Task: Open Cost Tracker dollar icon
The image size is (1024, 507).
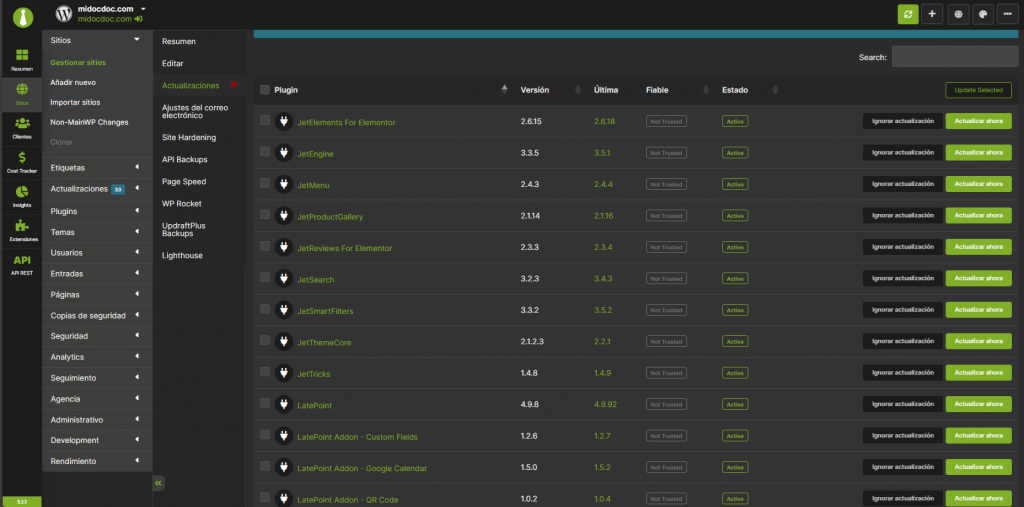Action: (22, 161)
